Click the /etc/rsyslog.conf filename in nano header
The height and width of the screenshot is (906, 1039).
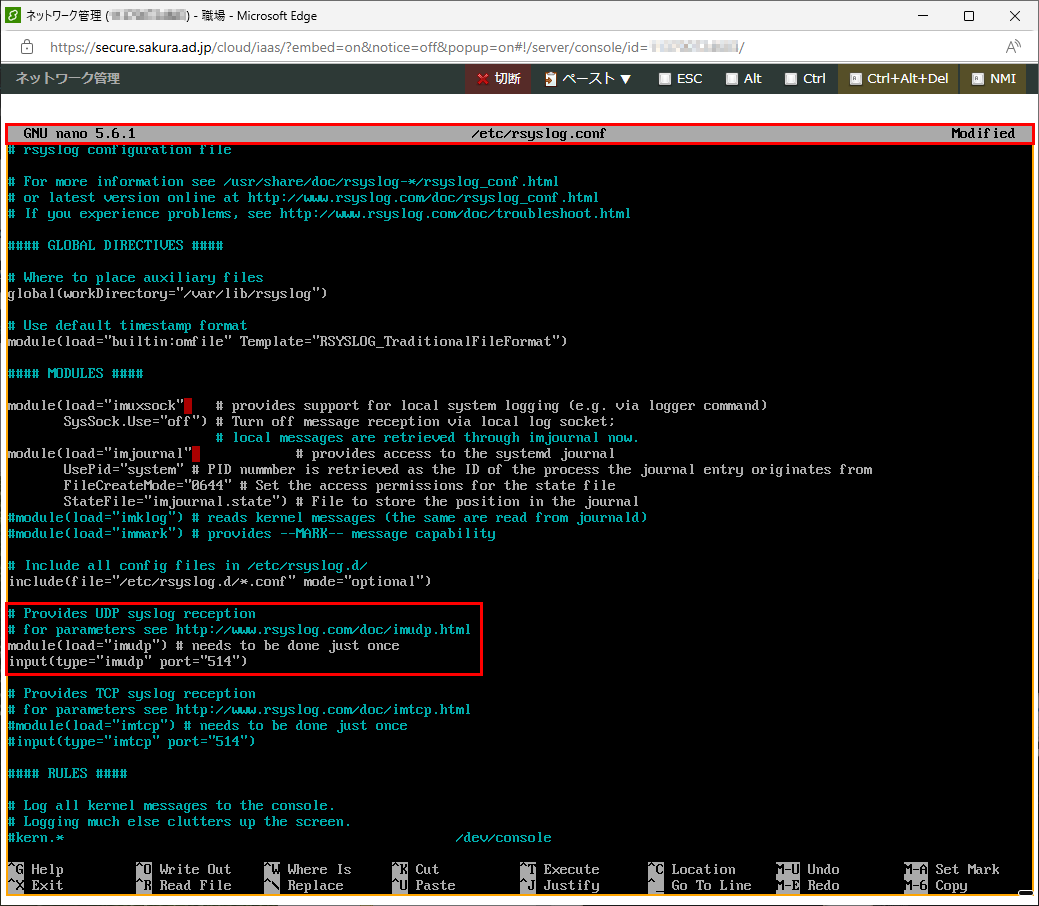[x=538, y=134]
